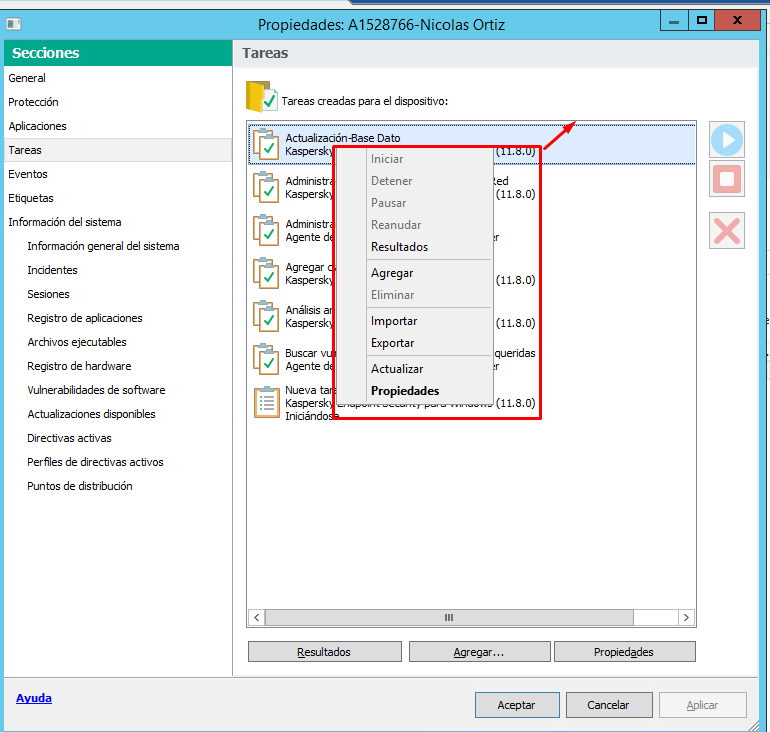Viewport: 770px width, 732px height.
Task: Open Perfiles de directivas activos
Action: [x=95, y=462]
